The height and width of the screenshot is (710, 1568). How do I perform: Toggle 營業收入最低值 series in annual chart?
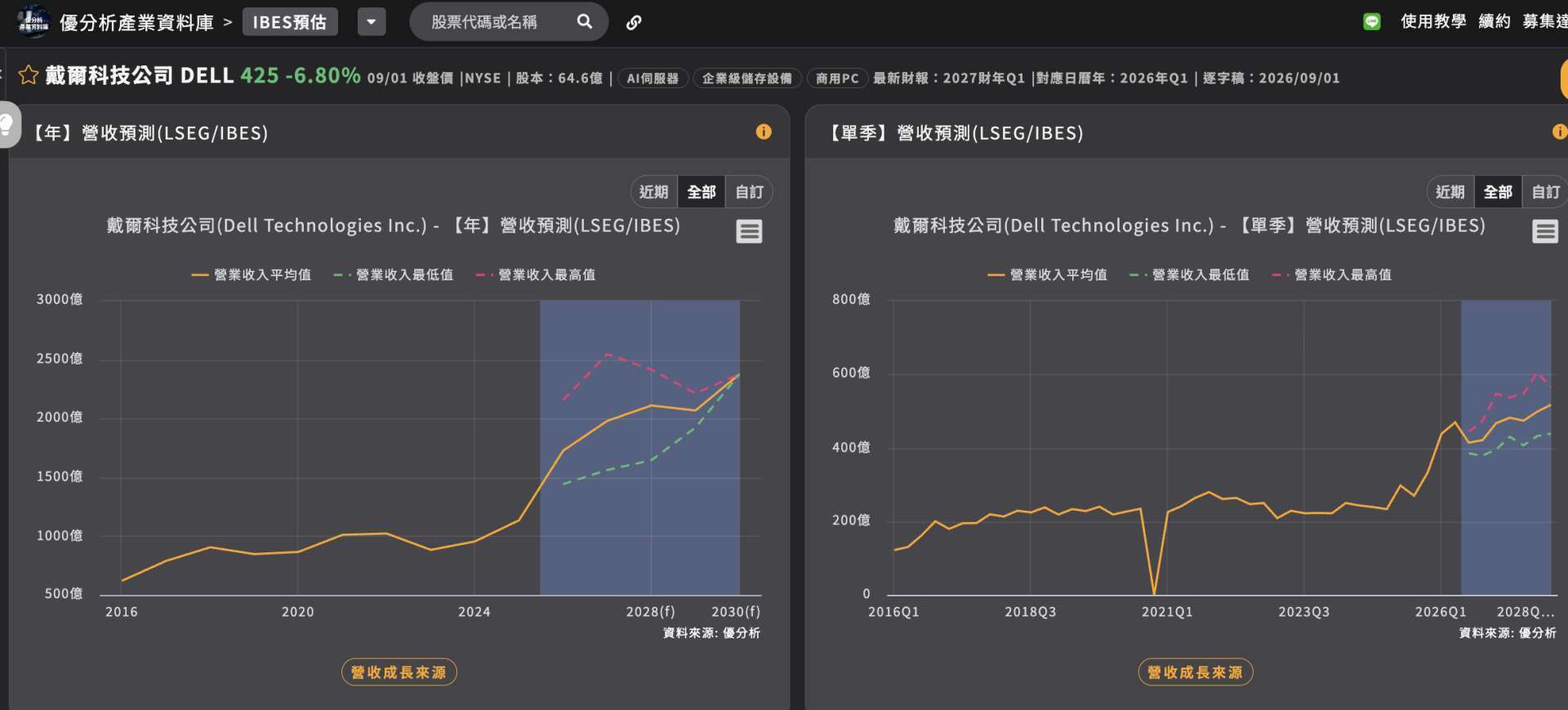click(394, 275)
